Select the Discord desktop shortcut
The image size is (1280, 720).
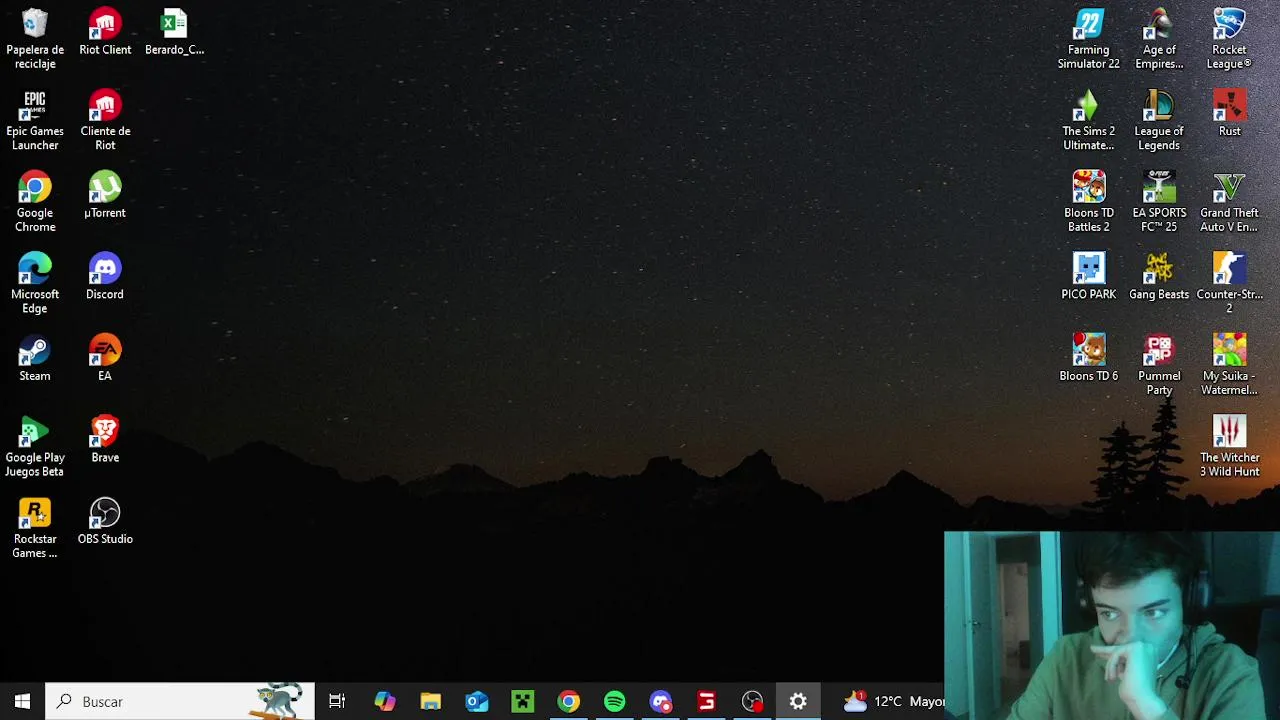(105, 277)
